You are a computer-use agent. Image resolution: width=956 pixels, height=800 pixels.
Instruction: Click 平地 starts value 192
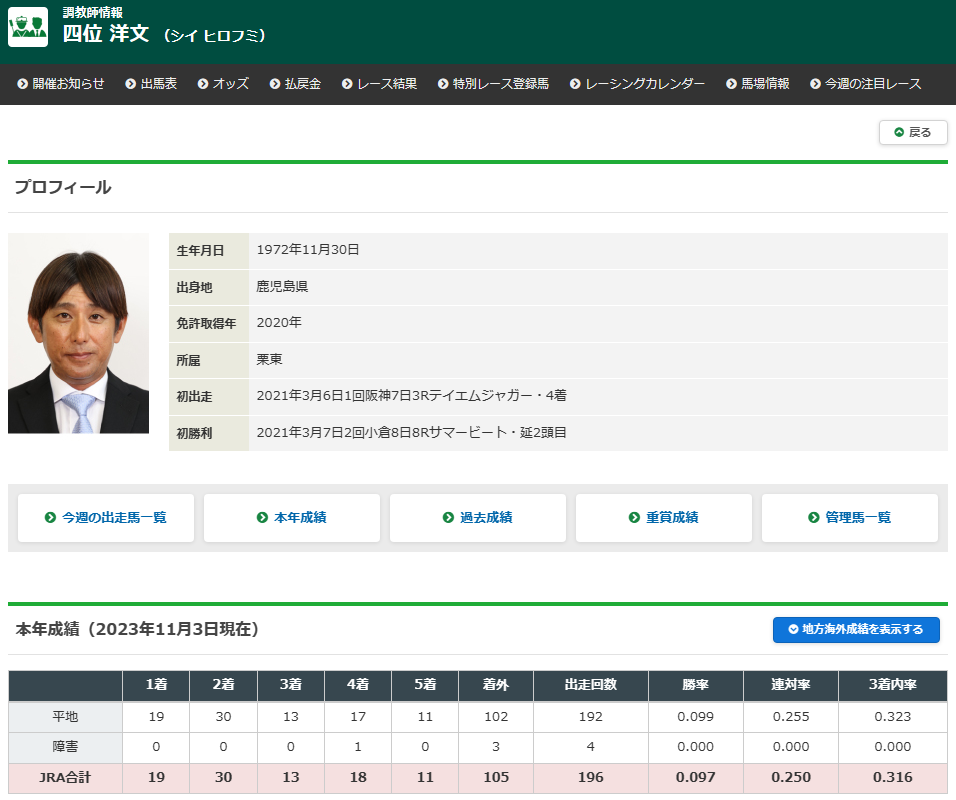[x=591, y=716]
